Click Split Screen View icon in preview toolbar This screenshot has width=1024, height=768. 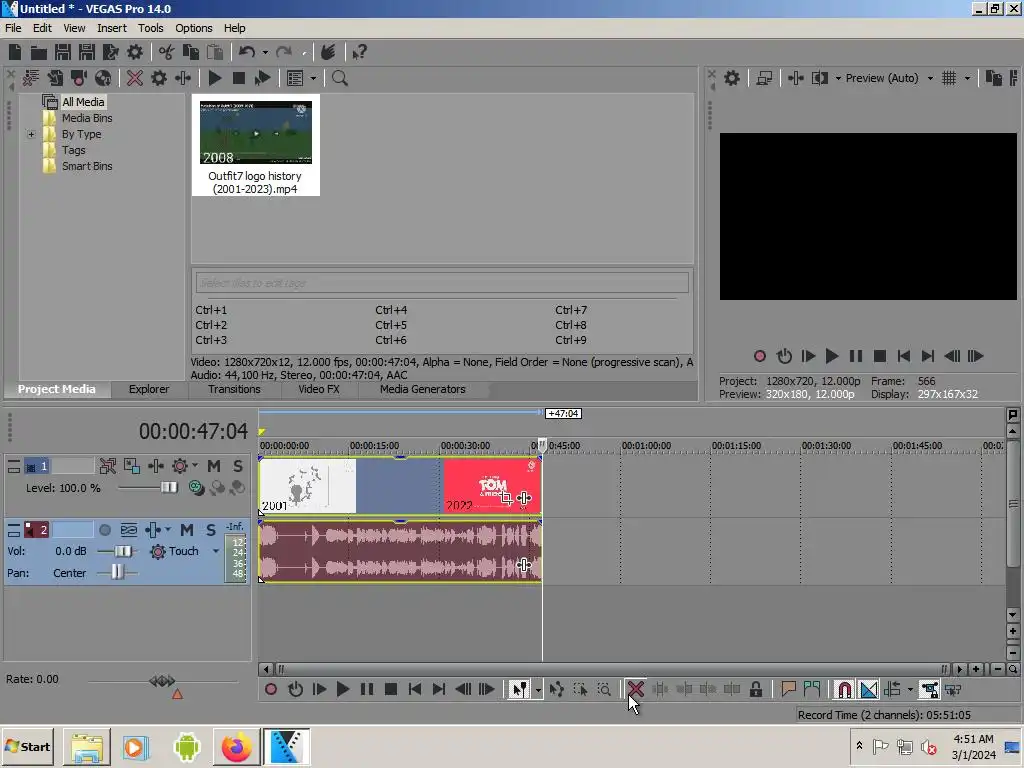tap(820, 78)
